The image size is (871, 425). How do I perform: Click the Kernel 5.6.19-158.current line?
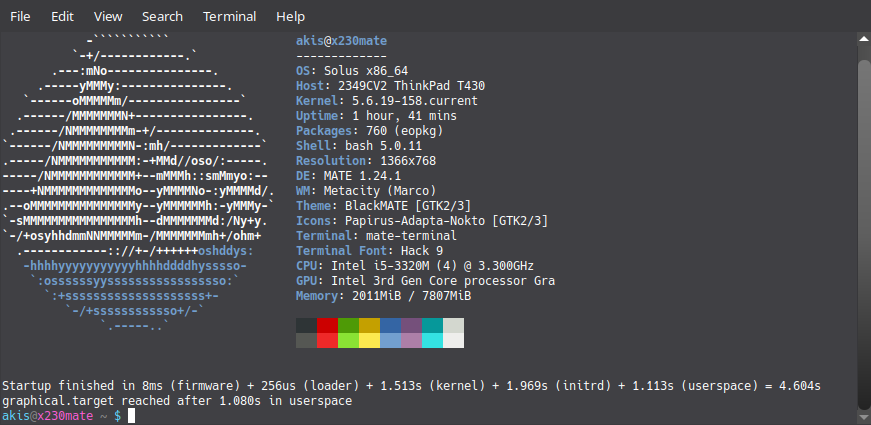387,101
